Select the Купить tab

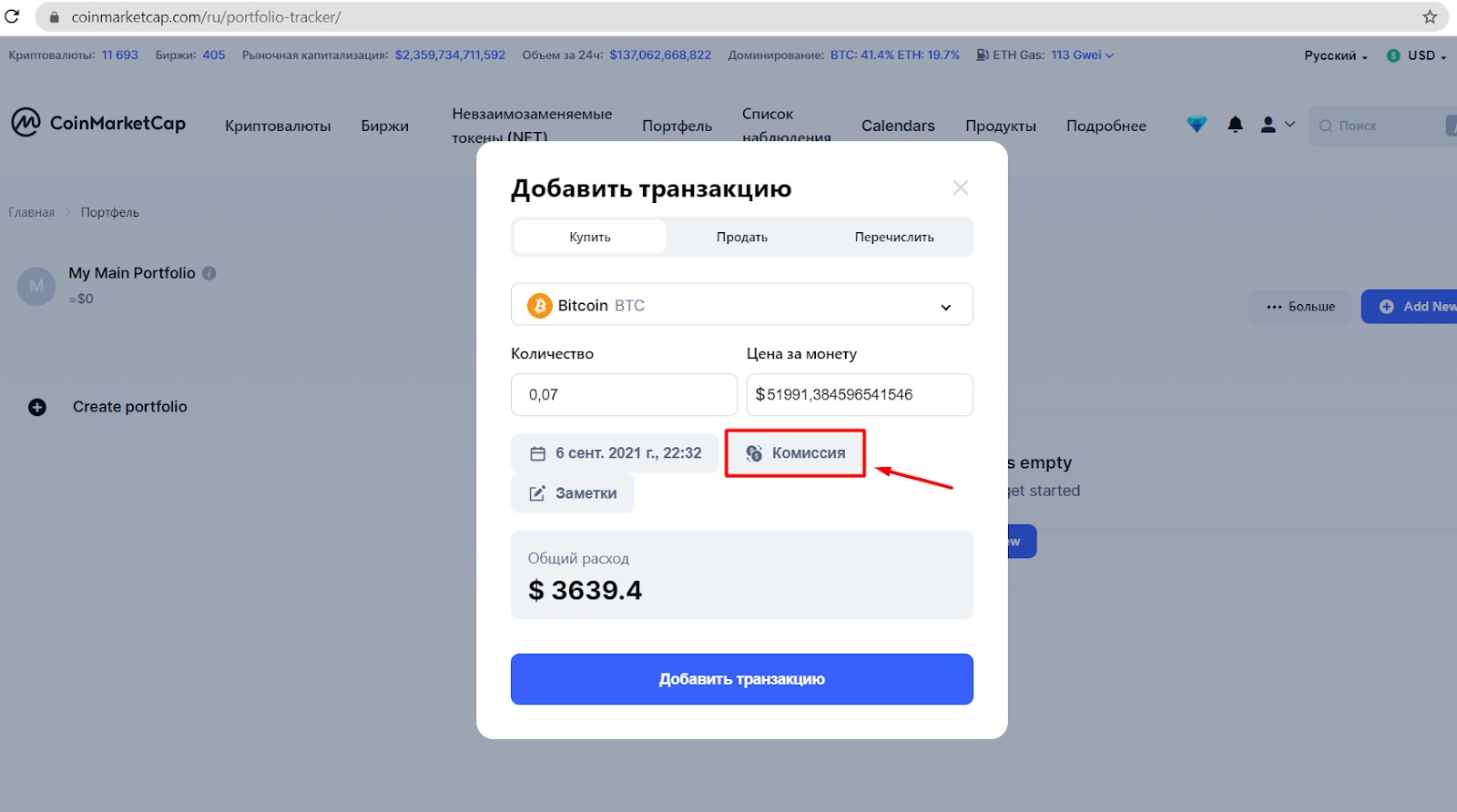[590, 237]
